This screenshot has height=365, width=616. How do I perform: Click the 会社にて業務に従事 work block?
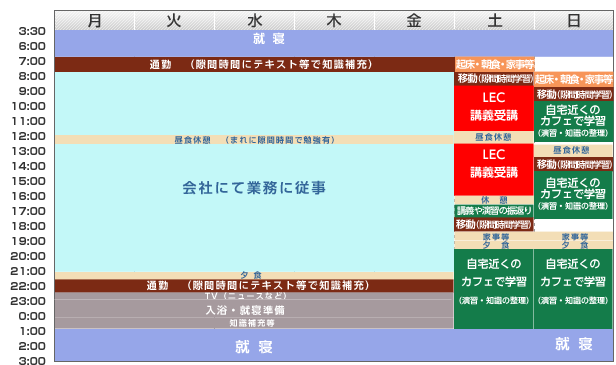tap(255, 188)
